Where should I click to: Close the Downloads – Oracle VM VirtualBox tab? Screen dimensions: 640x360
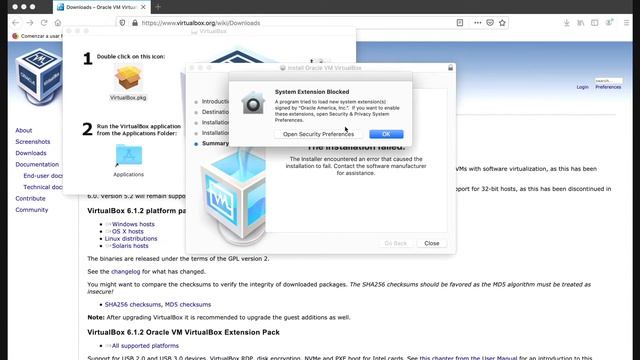[x=143, y=7]
